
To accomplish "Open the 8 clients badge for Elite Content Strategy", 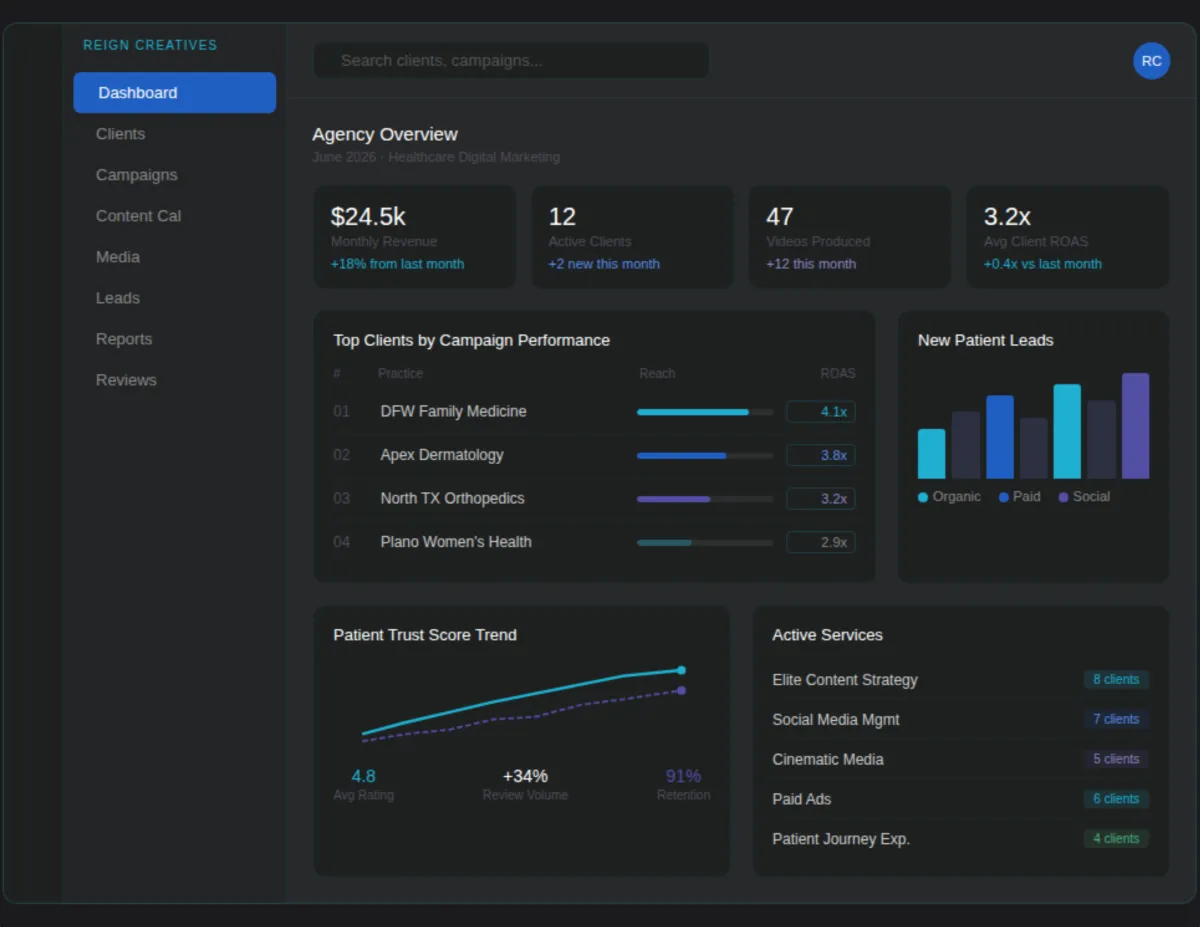I will click(x=1116, y=680).
